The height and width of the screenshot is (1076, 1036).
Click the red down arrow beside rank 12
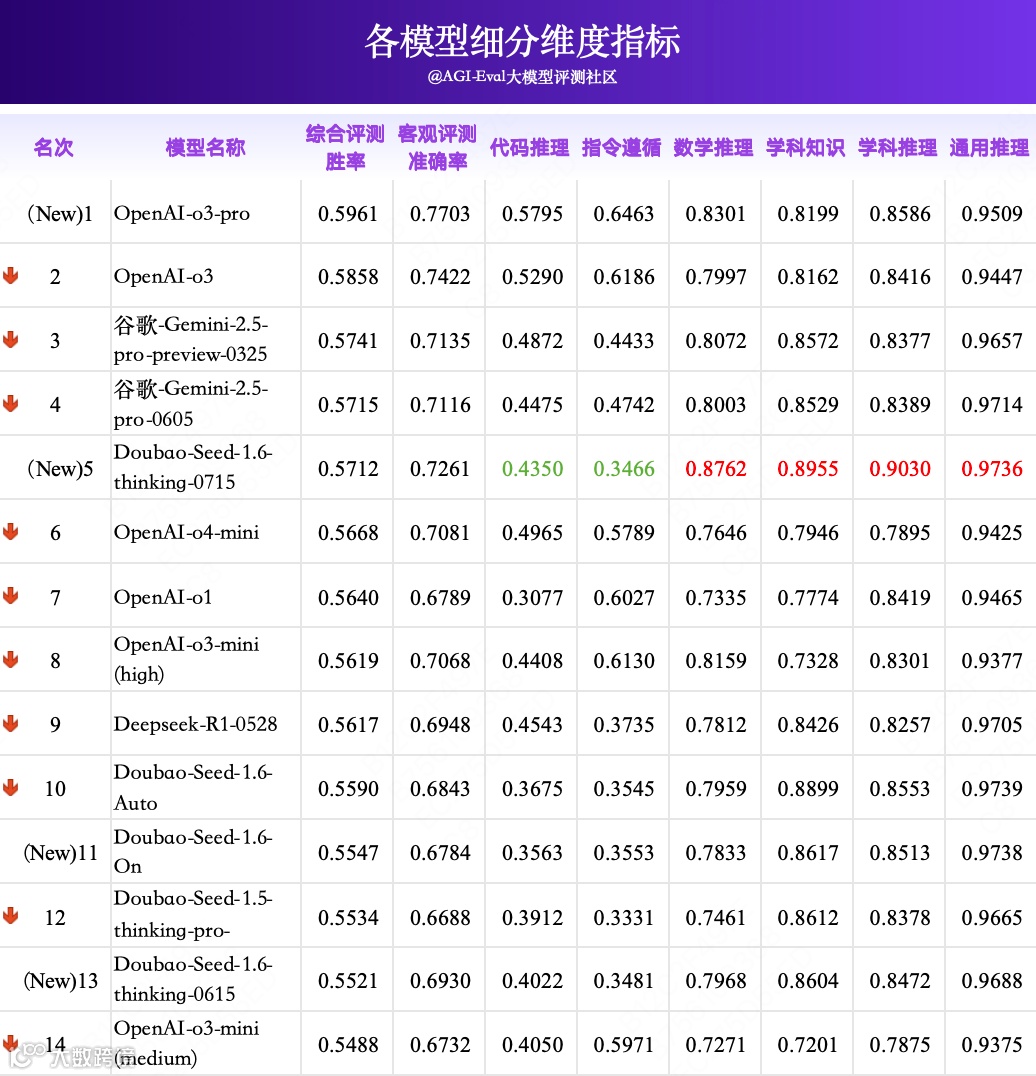10,915
